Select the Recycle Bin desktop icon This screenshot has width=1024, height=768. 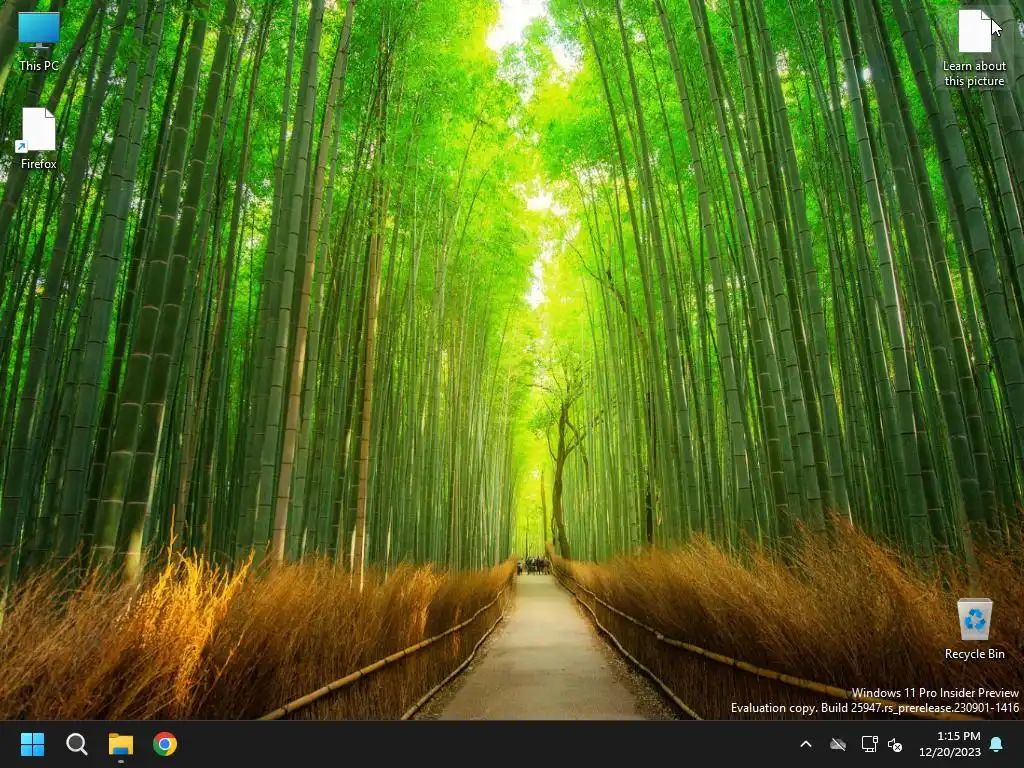tap(974, 629)
